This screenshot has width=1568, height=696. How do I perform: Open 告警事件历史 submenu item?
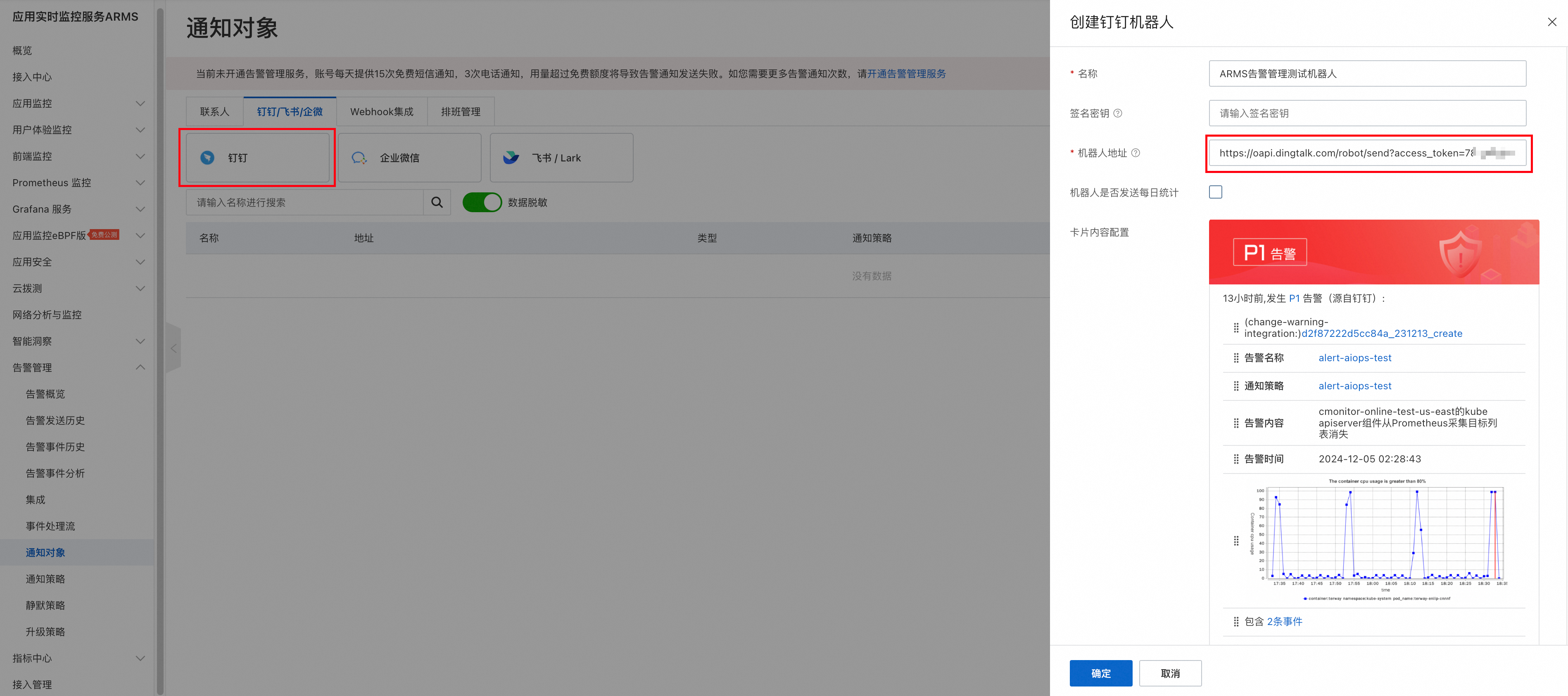point(55,447)
